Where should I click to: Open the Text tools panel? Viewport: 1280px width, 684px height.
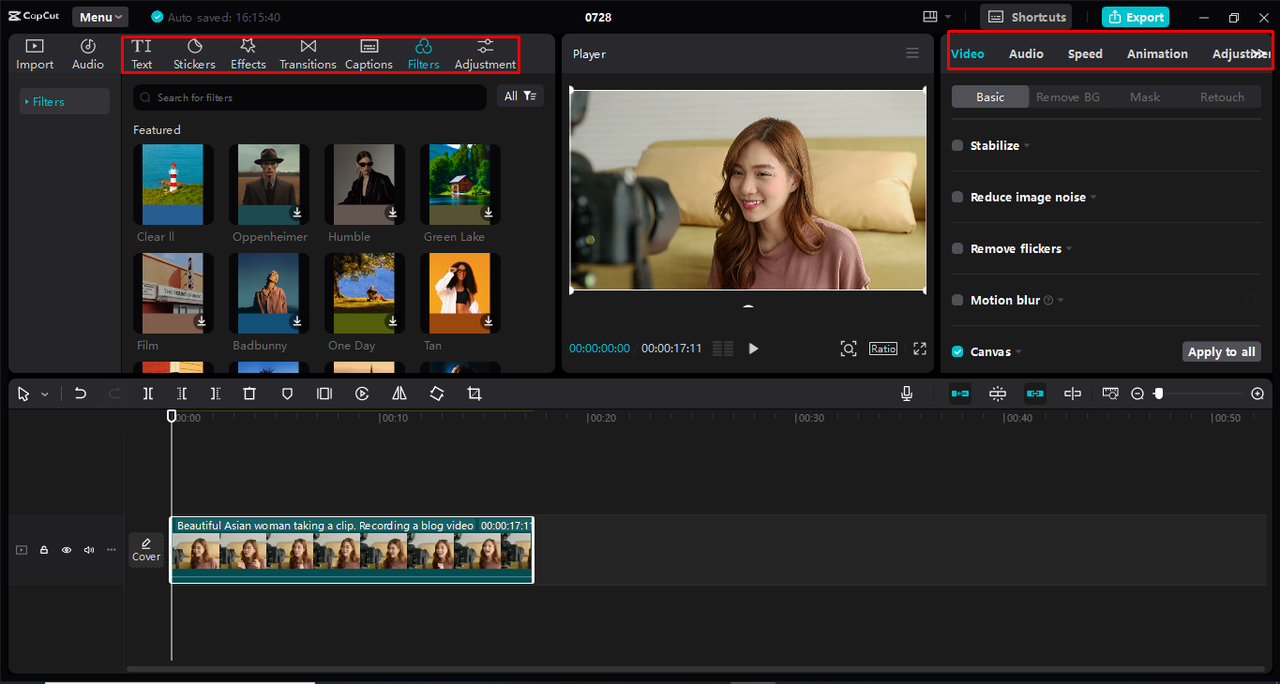(142, 54)
